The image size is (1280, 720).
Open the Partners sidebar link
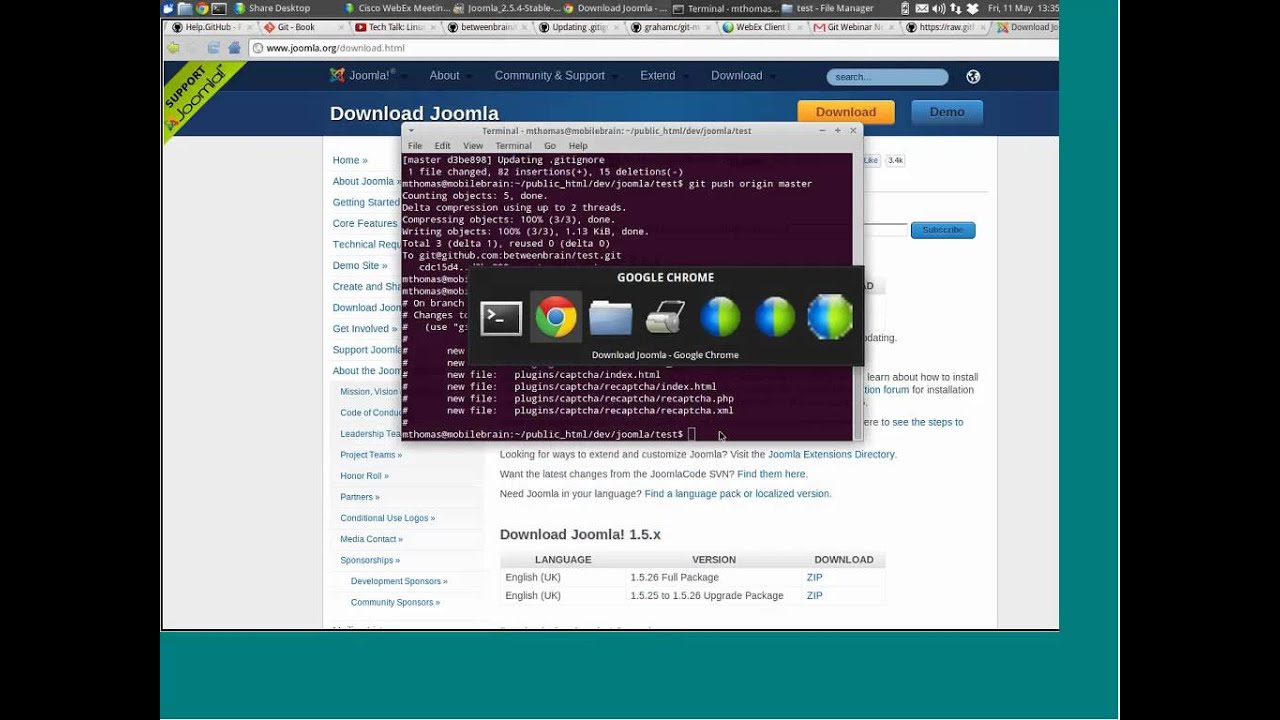(360, 497)
